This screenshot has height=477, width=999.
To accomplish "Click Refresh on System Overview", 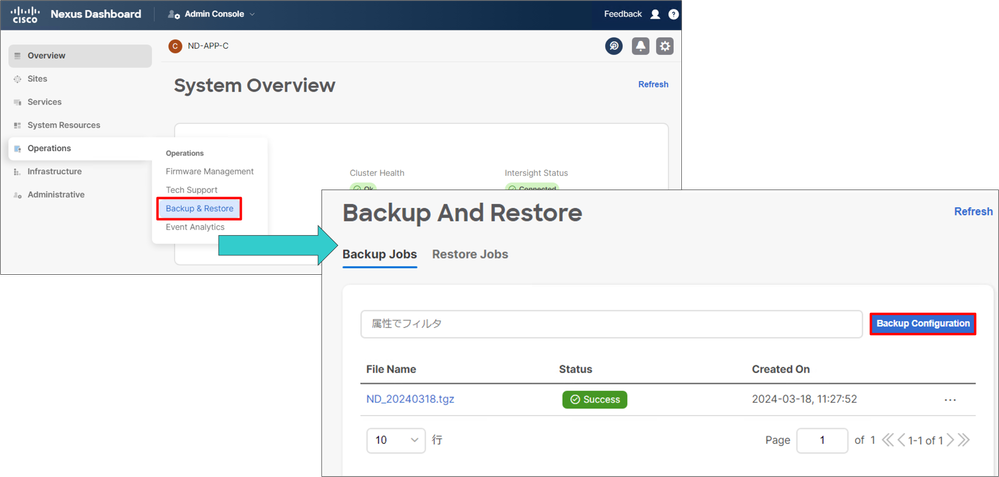I will click(653, 84).
